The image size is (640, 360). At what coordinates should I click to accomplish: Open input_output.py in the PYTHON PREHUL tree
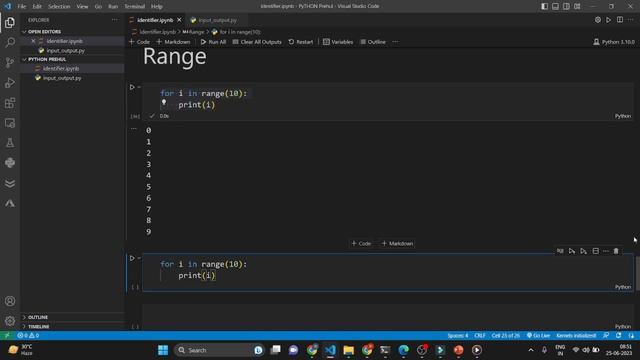(62, 78)
